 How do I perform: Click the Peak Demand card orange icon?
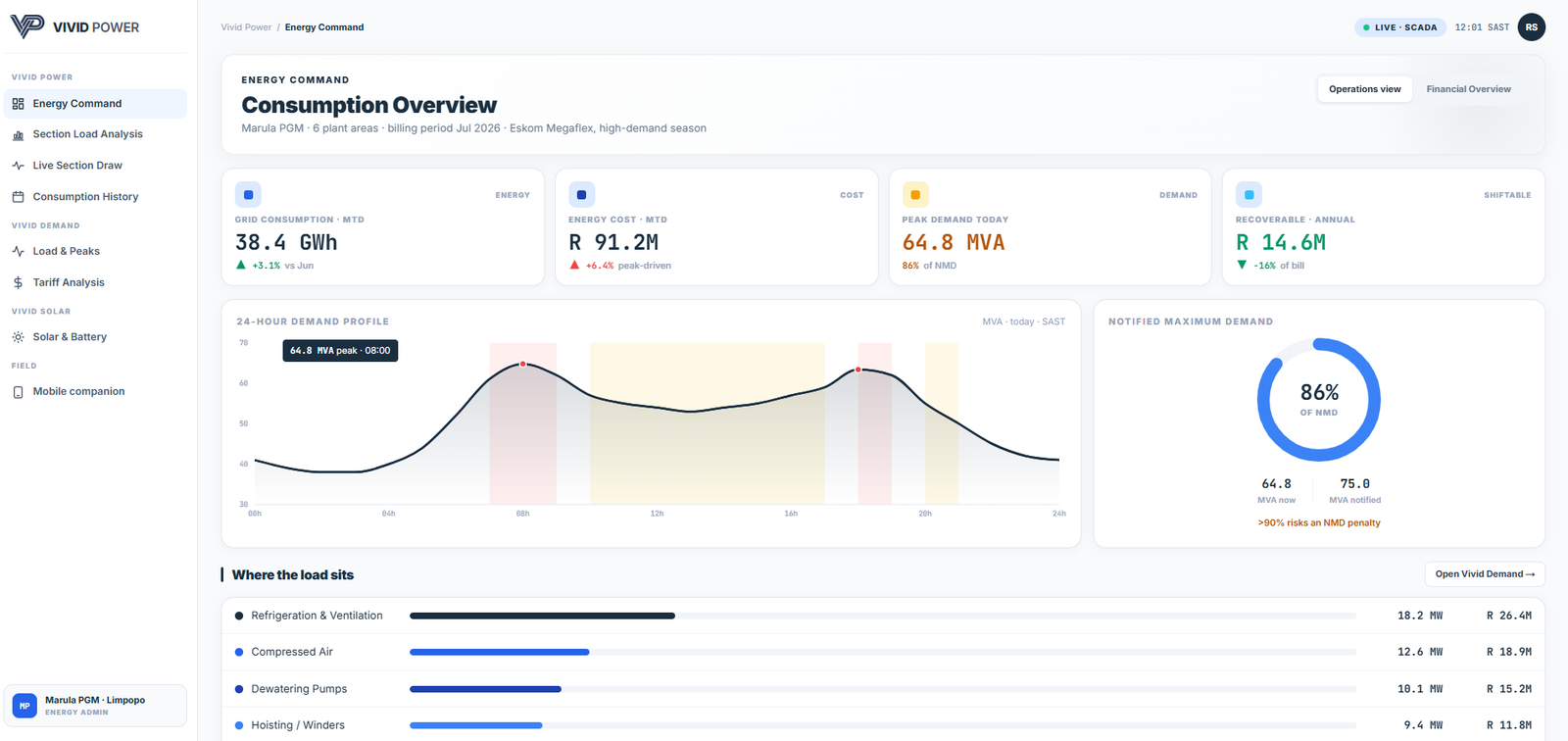coord(915,194)
